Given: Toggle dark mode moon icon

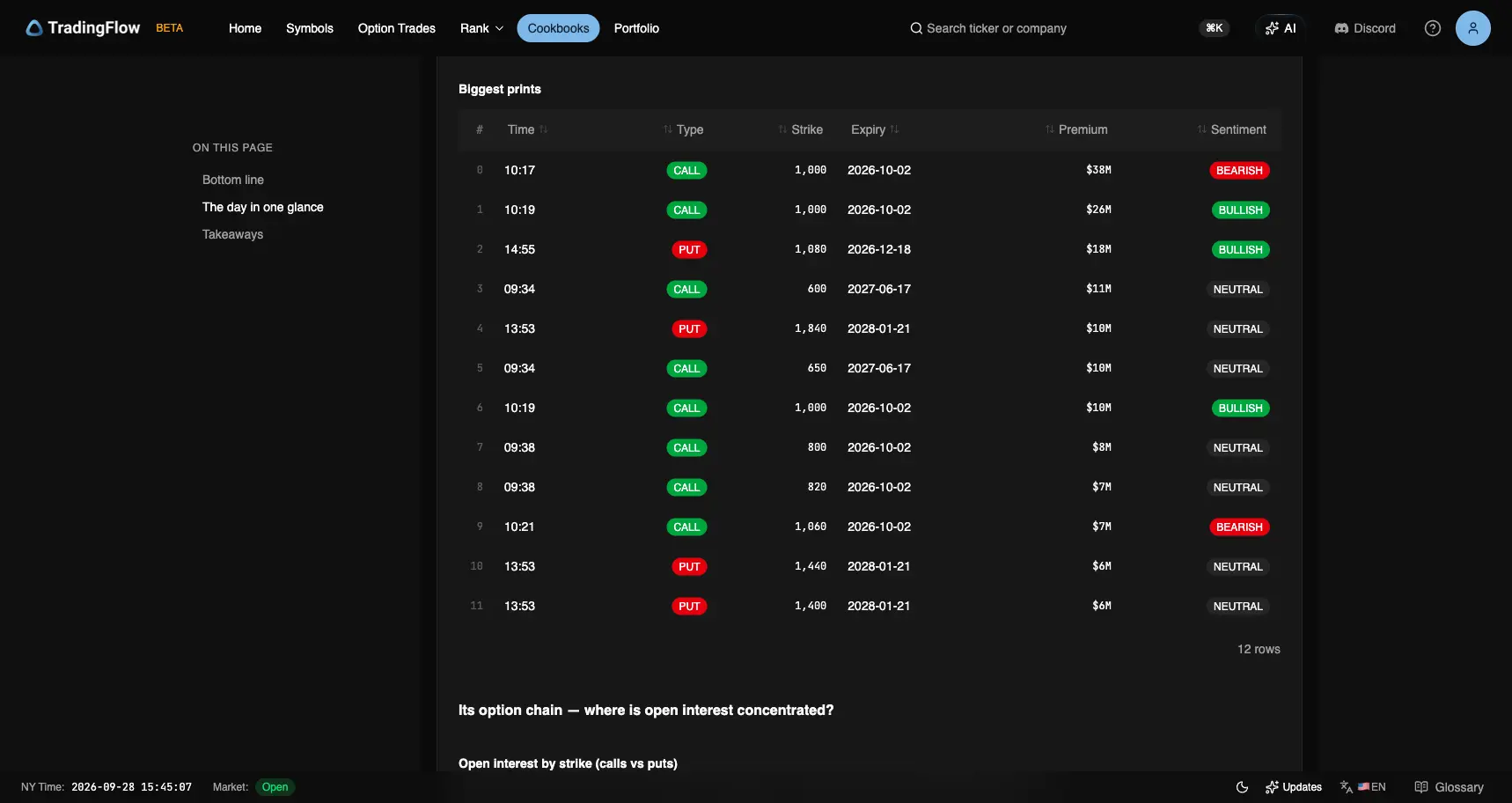Looking at the screenshot, I should (1242, 787).
